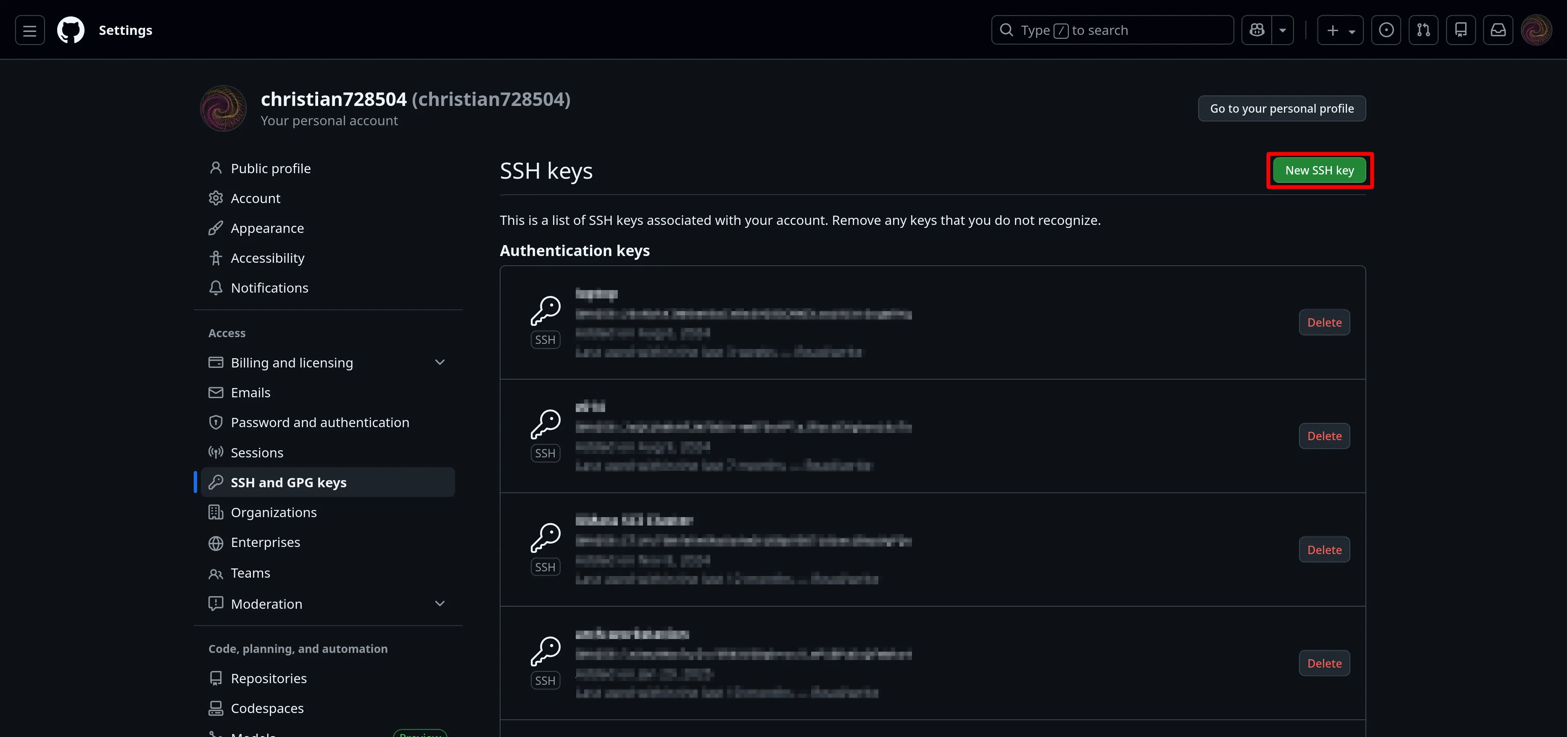Expand Billing and licensing section
The height and width of the screenshot is (737, 1568).
point(440,362)
